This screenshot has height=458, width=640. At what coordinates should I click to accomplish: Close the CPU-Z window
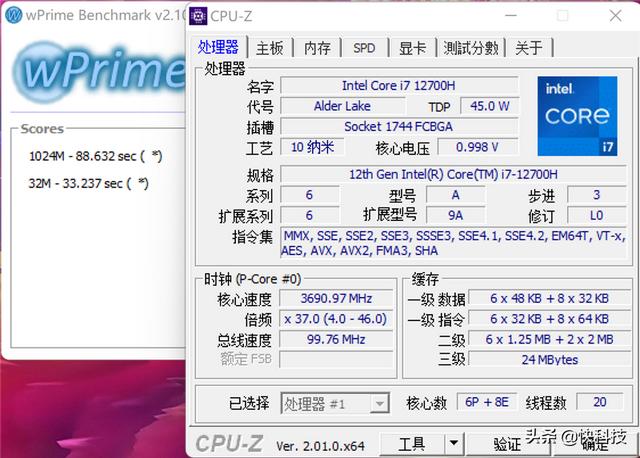[615, 16]
